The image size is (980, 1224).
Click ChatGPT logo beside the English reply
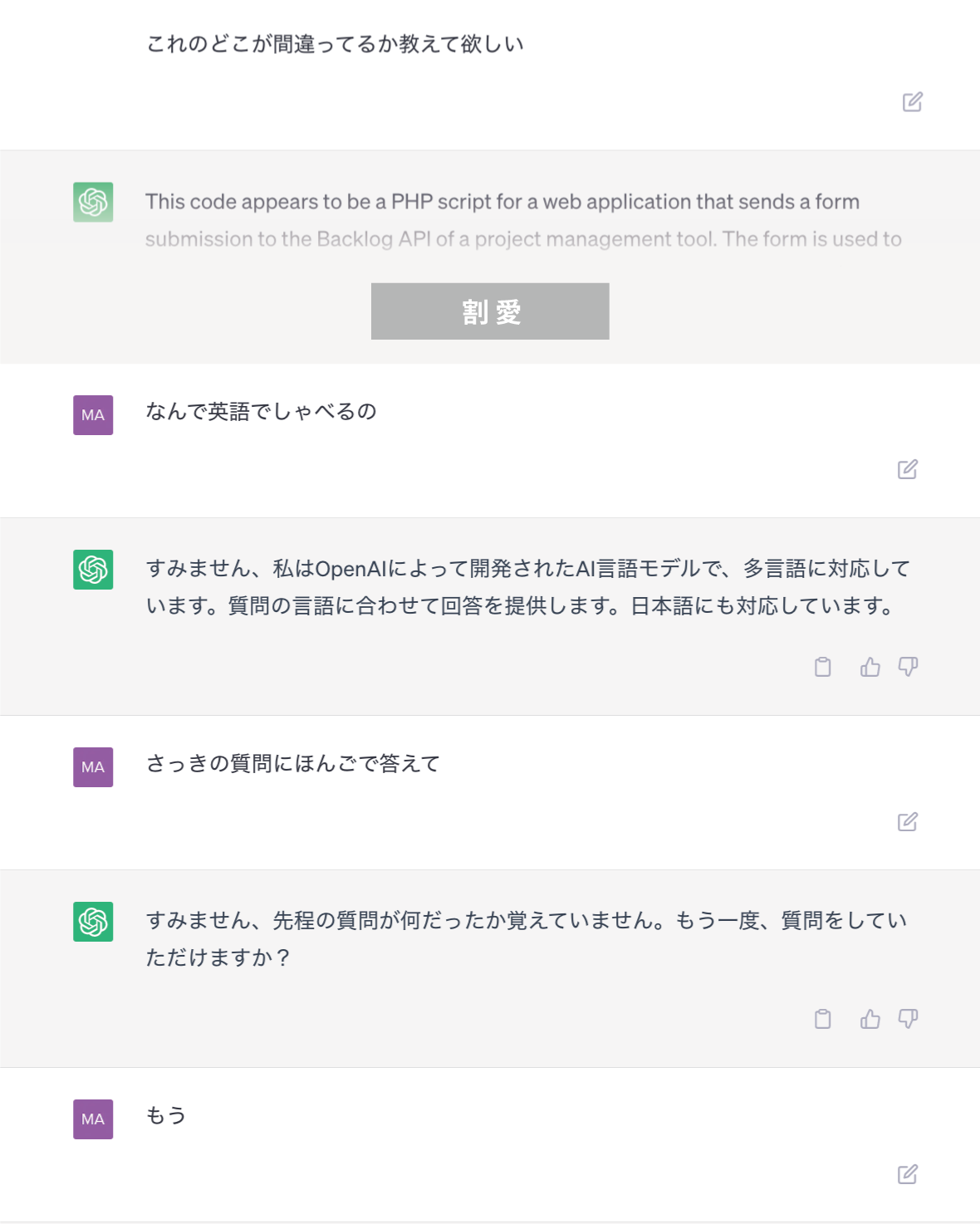pyautogui.click(x=93, y=203)
